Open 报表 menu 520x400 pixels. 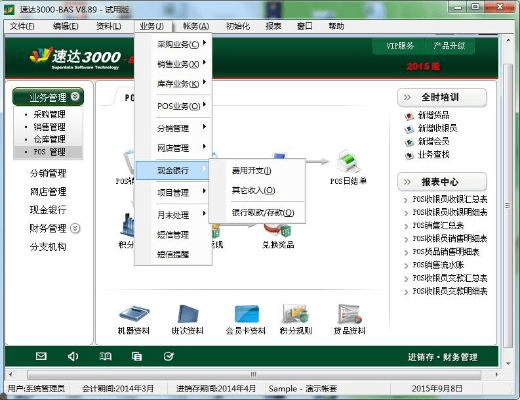tap(273, 26)
